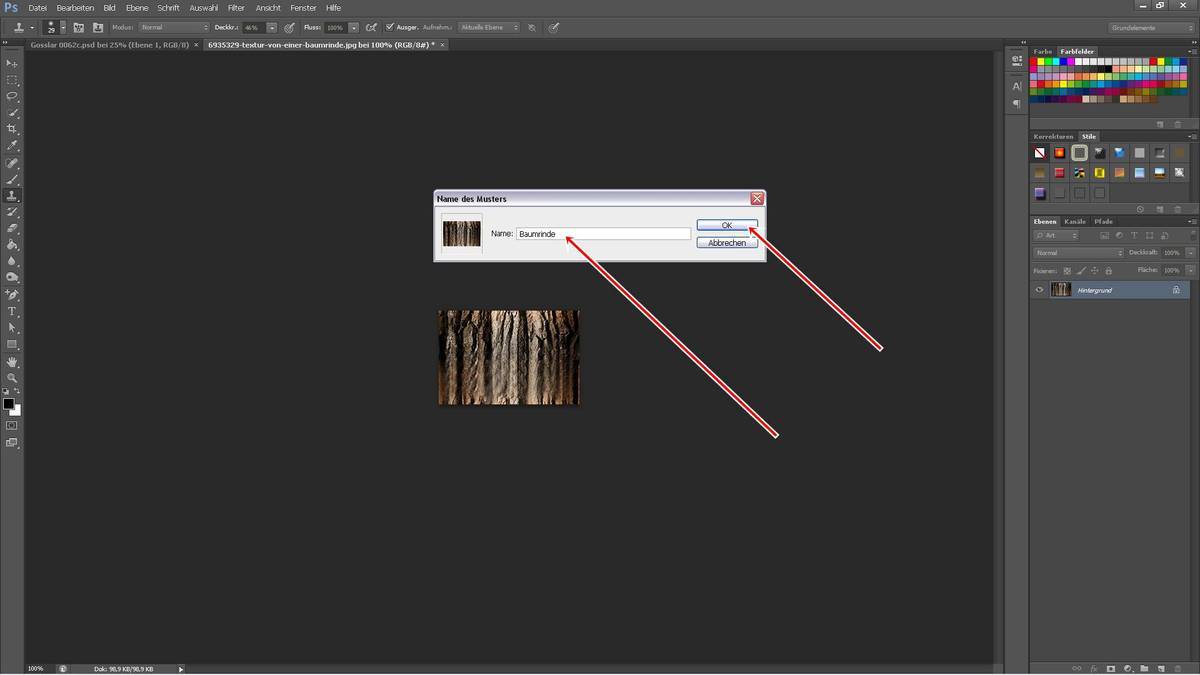Toggle lock position in Fixieren row

pyautogui.click(x=1095, y=270)
